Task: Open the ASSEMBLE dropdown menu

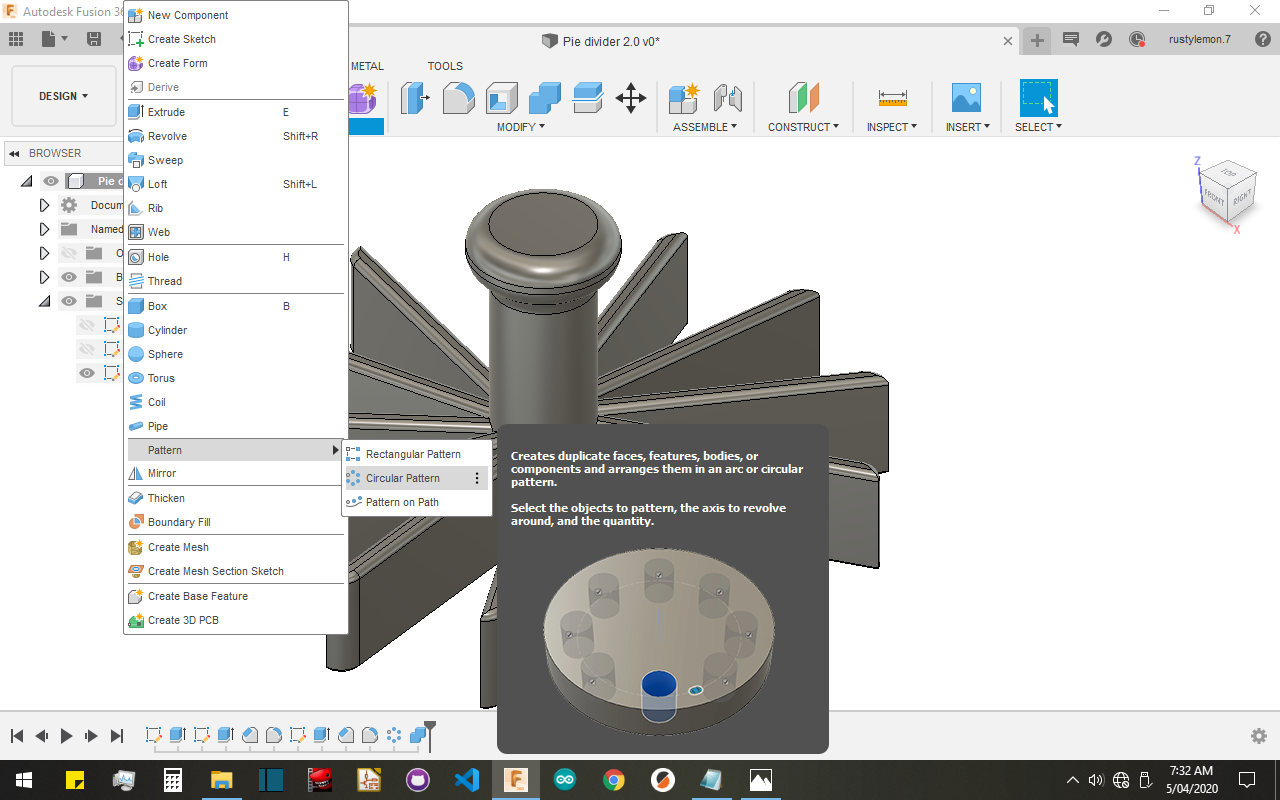Action: pos(705,127)
